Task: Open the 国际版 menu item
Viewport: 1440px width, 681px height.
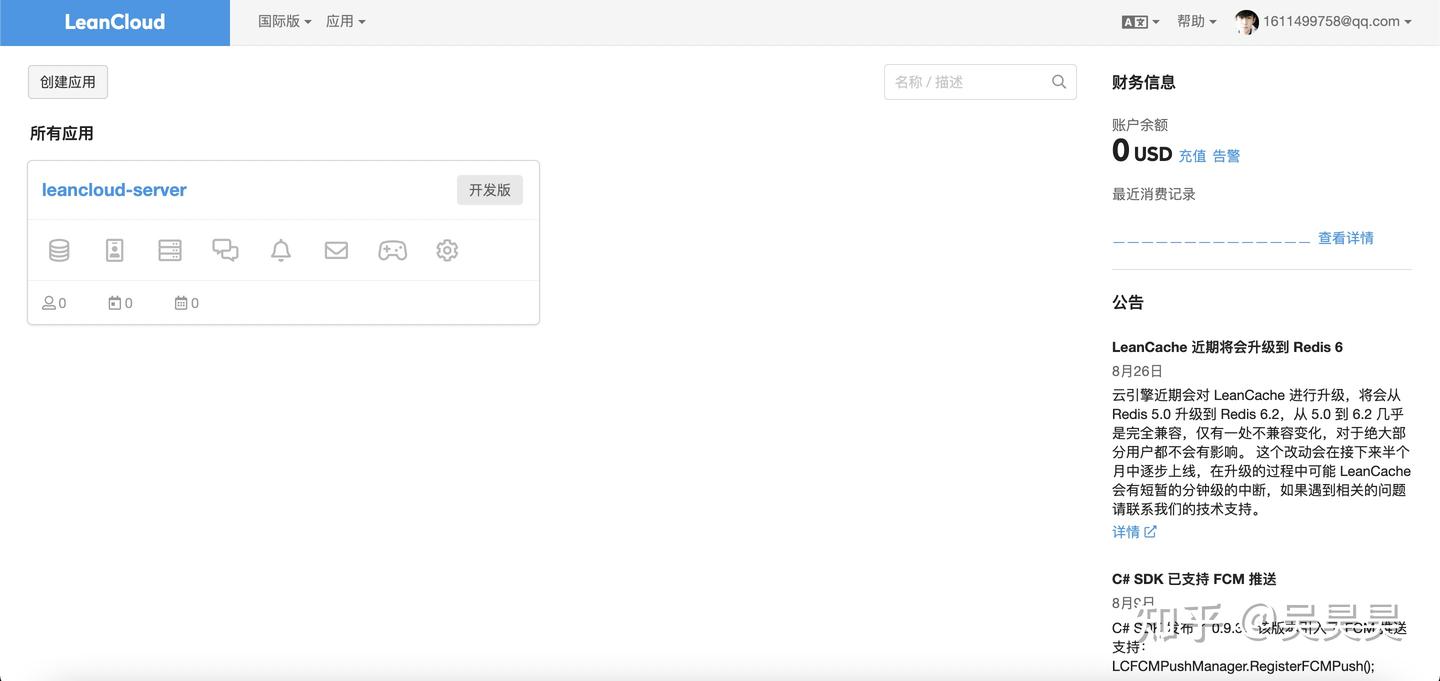Action: [283, 20]
